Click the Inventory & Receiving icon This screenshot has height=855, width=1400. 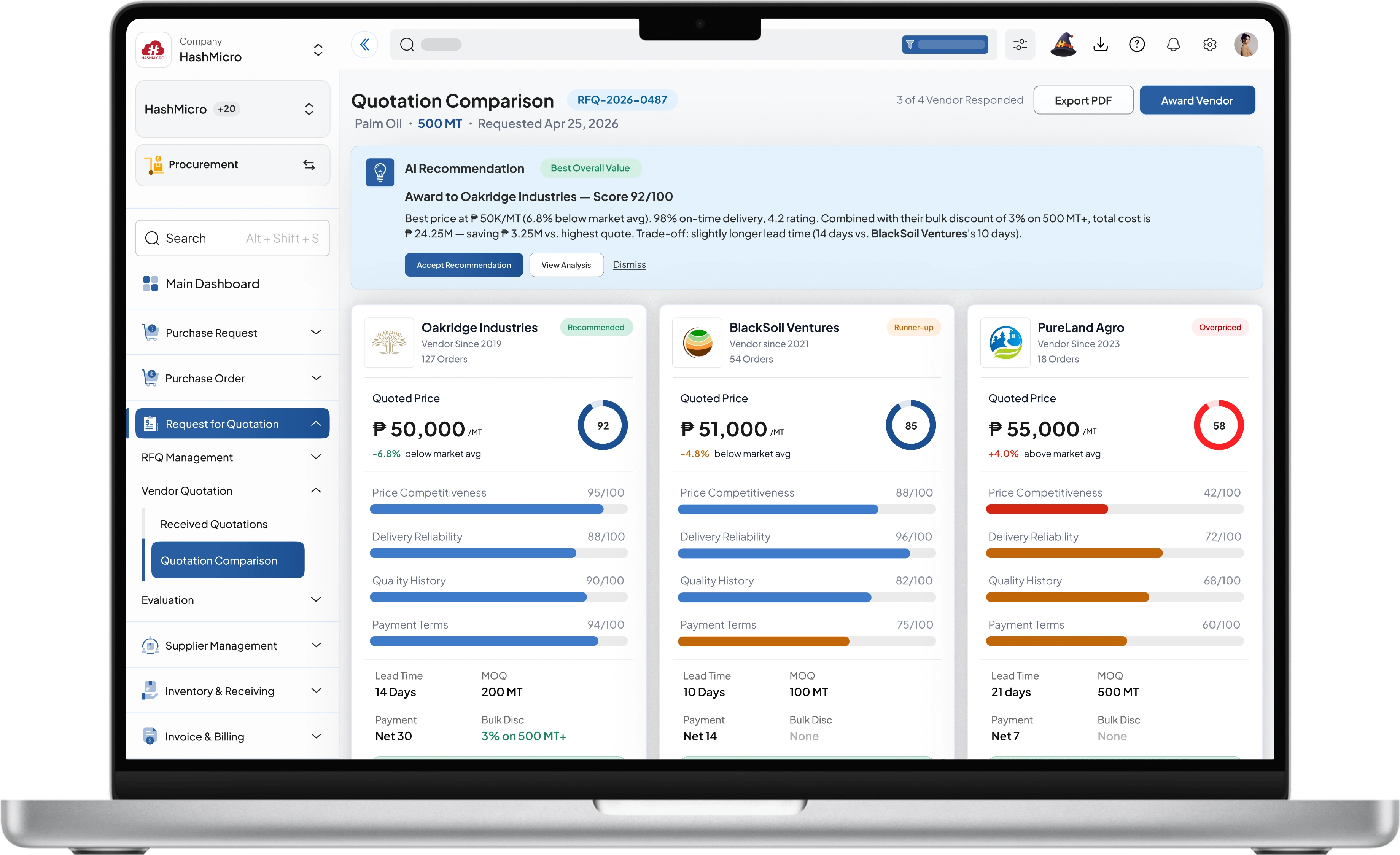[150, 691]
